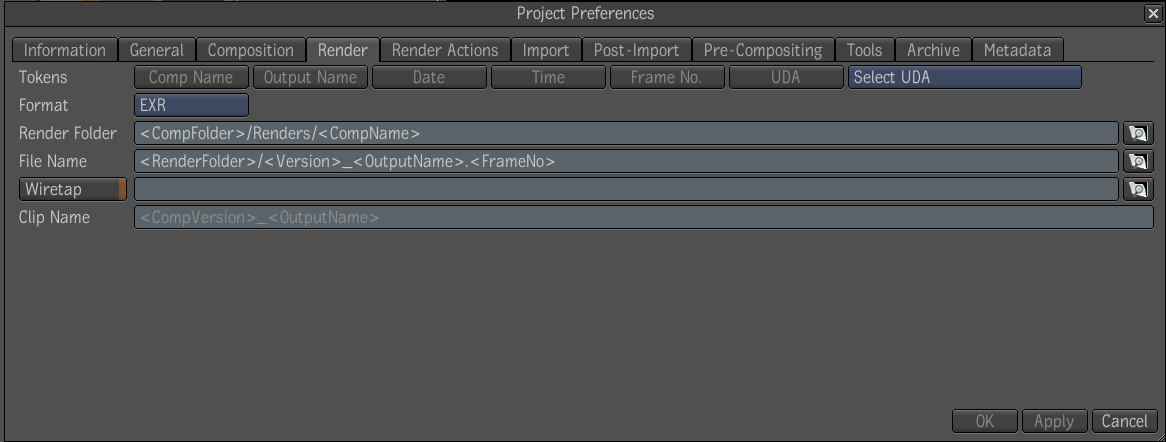
Task: Insert the Frame No. token
Action: coord(667,77)
